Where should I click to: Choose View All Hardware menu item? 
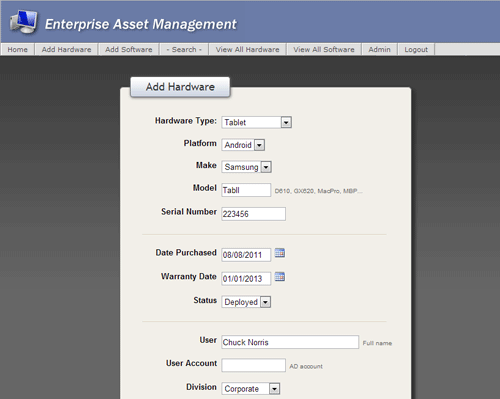pyautogui.click(x=247, y=49)
